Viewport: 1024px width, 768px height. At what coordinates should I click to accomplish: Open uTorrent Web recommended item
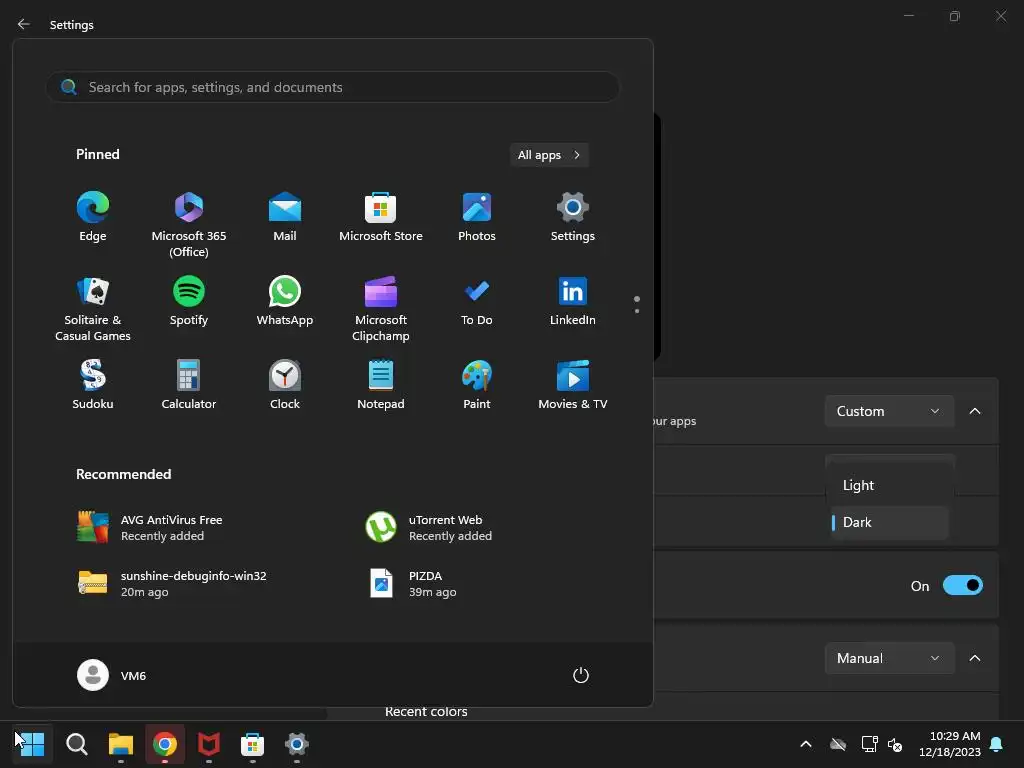click(428, 528)
